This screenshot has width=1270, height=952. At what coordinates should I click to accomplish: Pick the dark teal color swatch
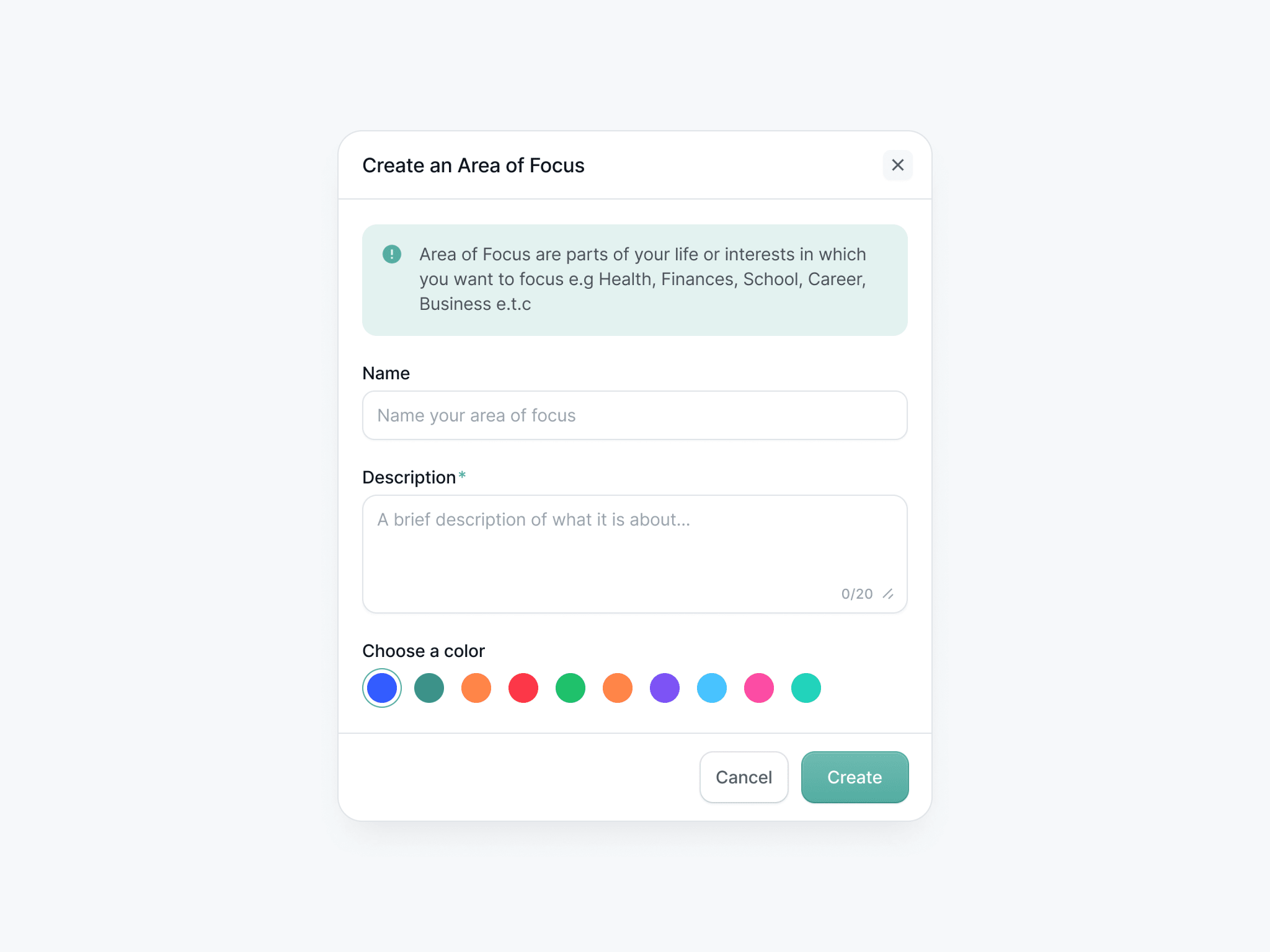429,688
